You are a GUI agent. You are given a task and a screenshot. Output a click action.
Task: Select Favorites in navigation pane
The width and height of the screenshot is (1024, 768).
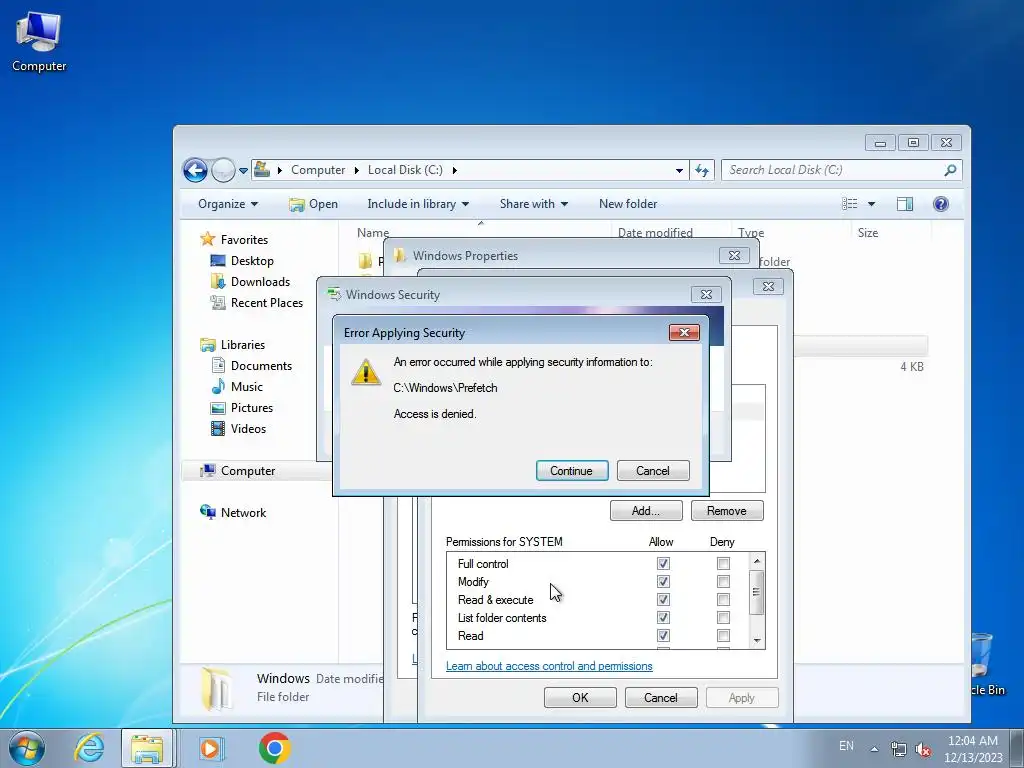point(234,240)
